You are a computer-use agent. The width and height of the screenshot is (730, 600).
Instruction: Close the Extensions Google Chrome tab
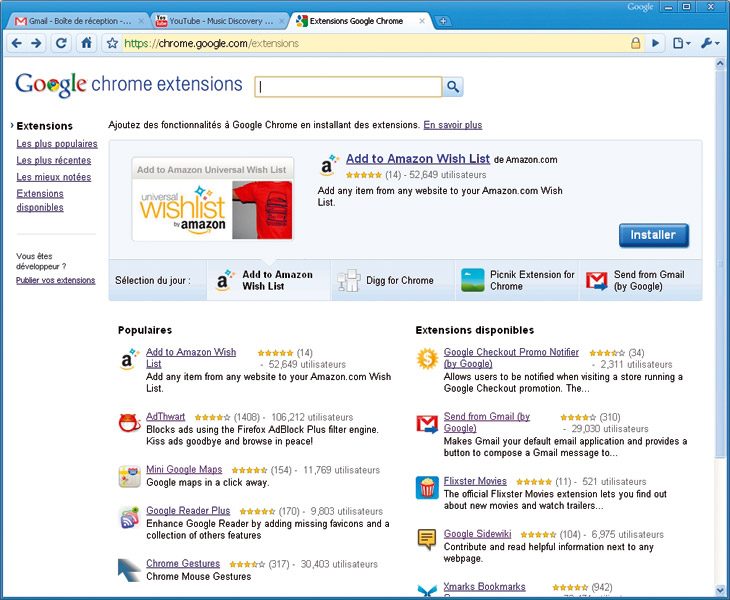click(422, 21)
